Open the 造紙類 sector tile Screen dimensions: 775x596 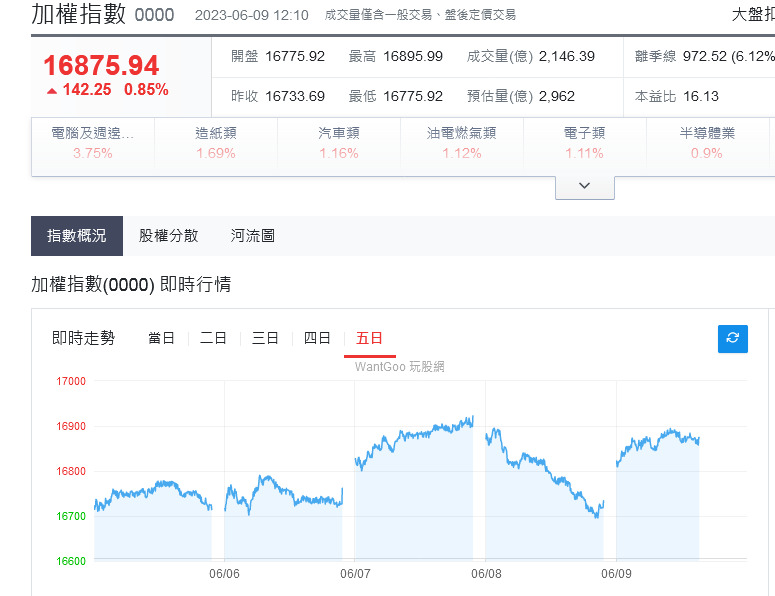(216, 143)
